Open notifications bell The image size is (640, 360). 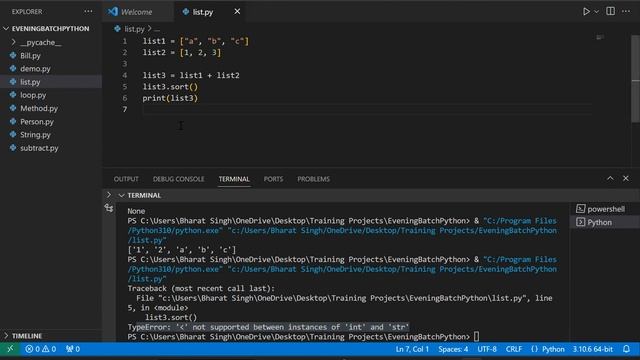tap(626, 349)
